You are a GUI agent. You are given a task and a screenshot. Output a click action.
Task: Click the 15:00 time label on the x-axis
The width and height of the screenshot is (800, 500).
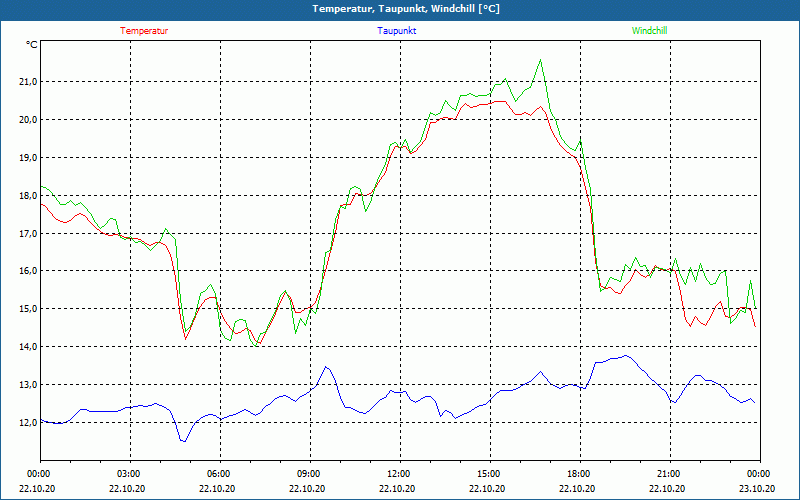click(490, 474)
